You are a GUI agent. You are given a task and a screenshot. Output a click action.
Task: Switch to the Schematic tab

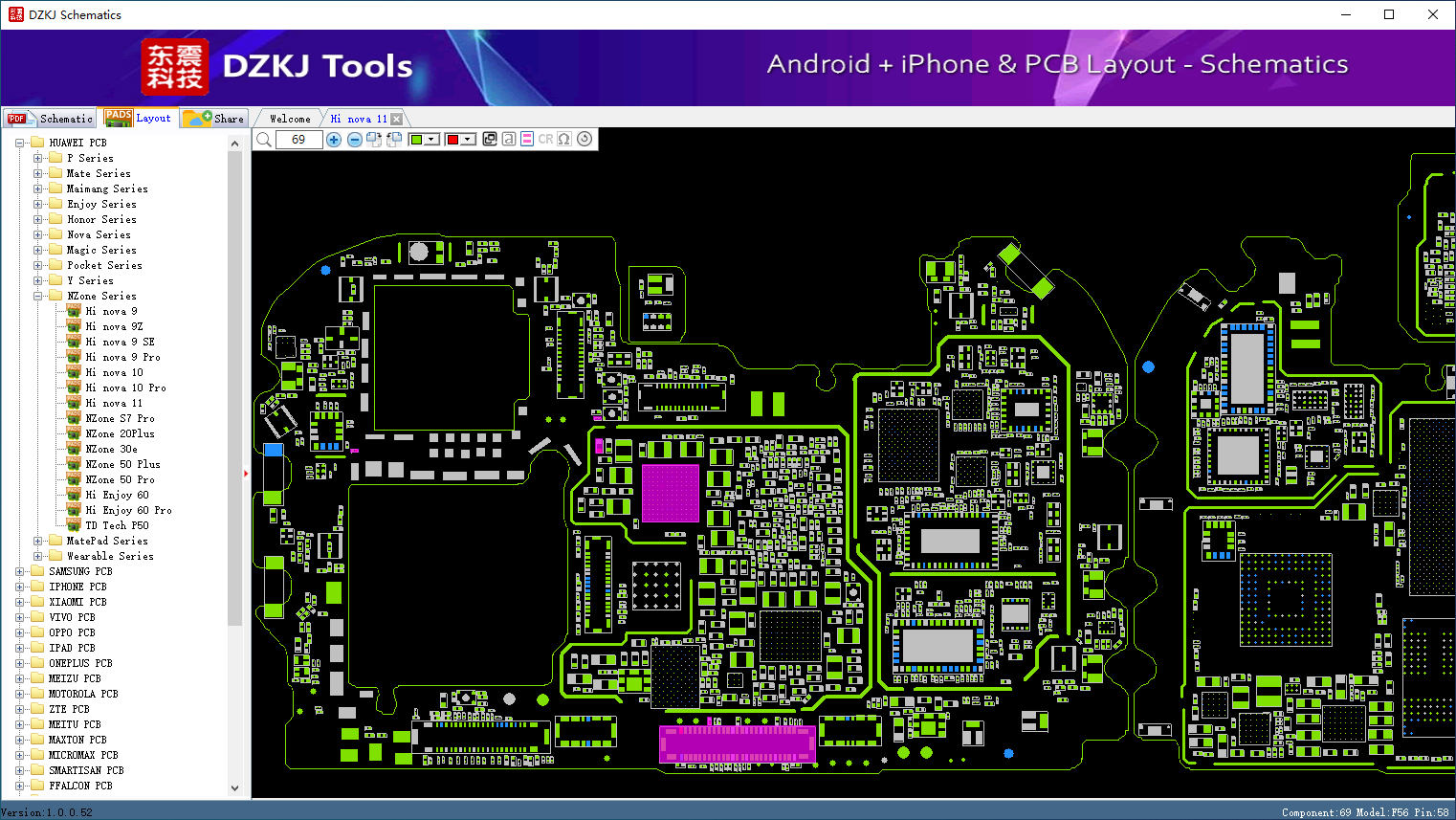[50, 119]
